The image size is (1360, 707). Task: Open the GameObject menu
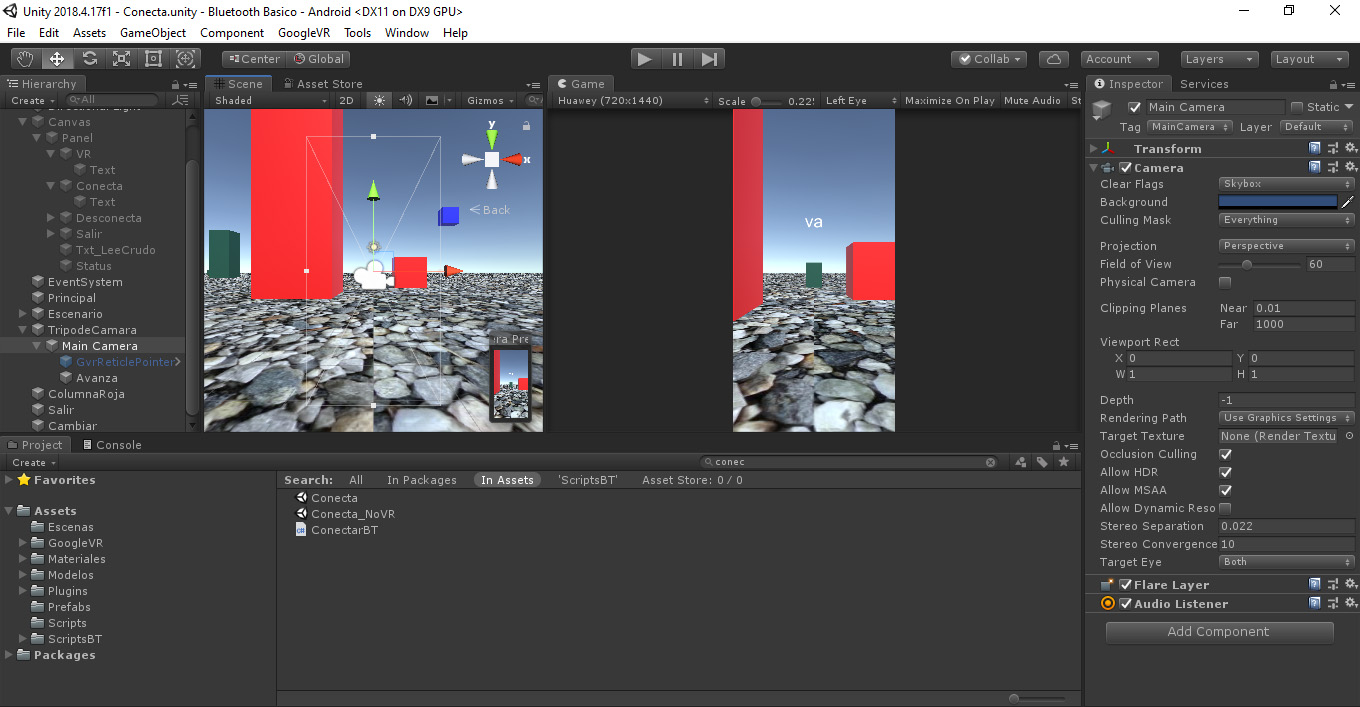[x=153, y=33]
